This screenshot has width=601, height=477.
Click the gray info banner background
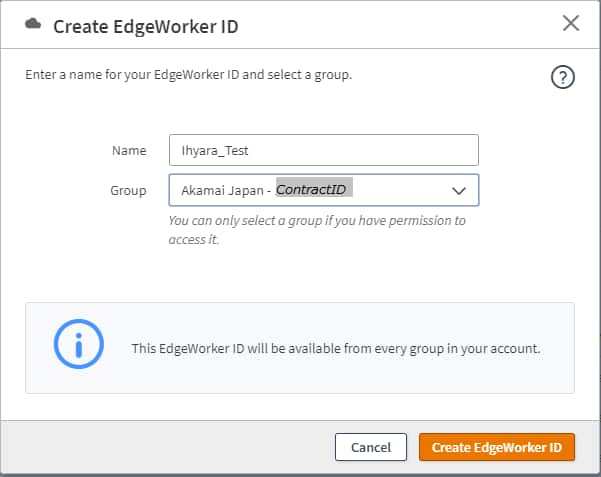300,378
